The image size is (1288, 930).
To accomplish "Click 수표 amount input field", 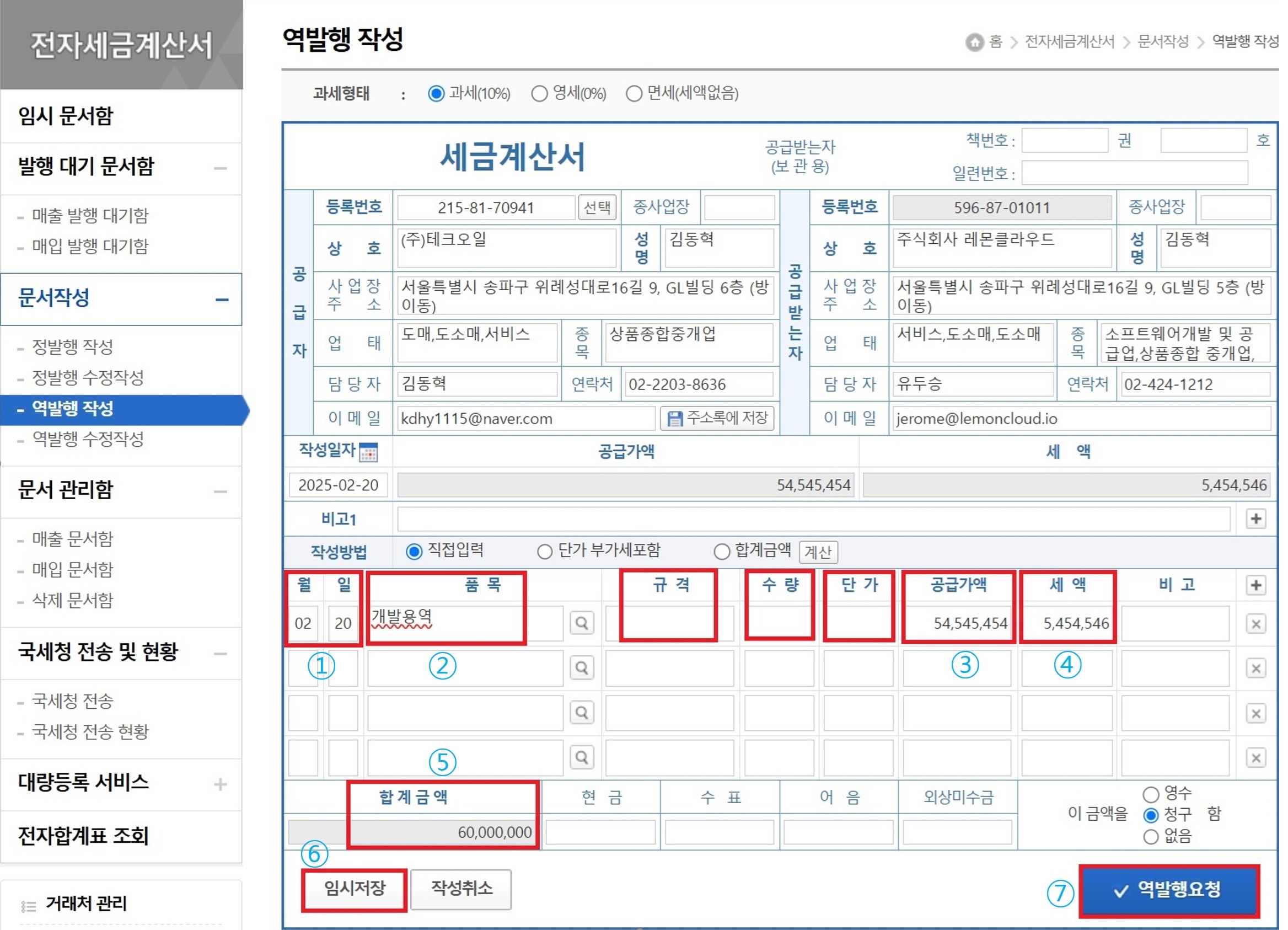I will click(x=720, y=833).
